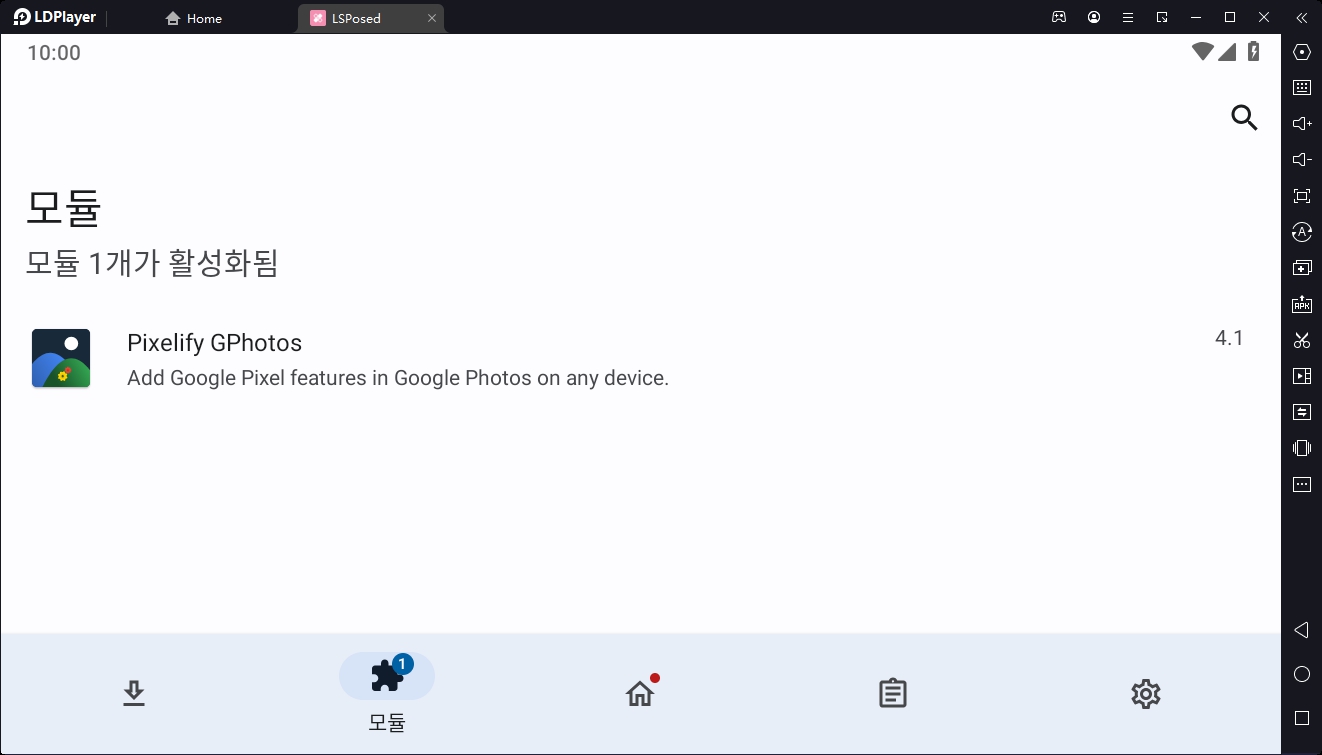
Task: Select the Pixelify GPhotos app icon
Action: pyautogui.click(x=61, y=358)
